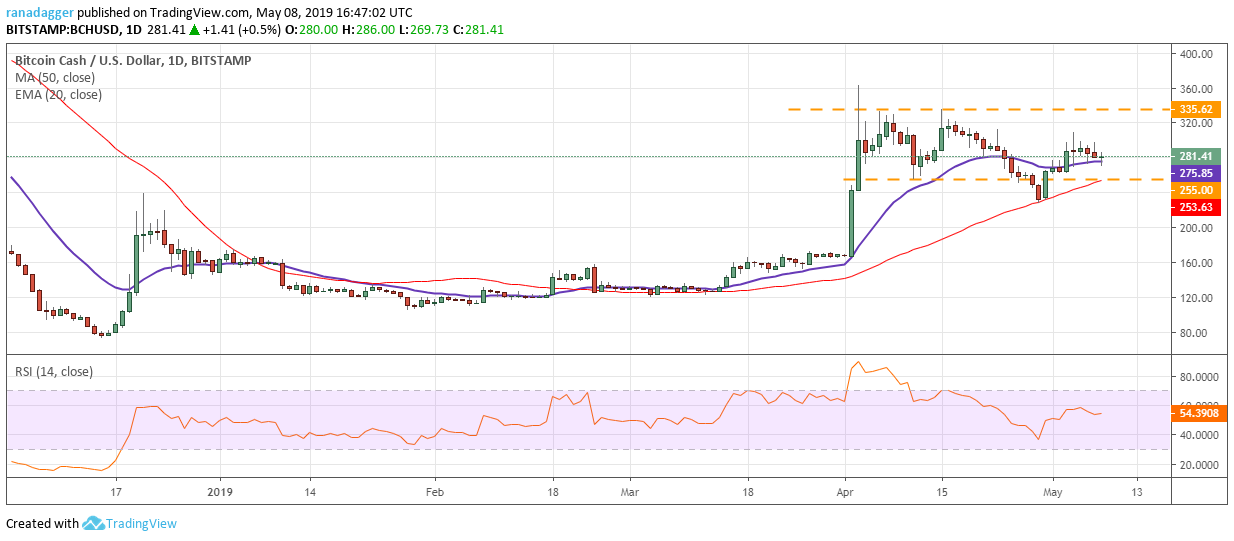Click the 54.3908 RSI value label
The width and height of the screenshot is (1234, 541).
pos(1197,413)
